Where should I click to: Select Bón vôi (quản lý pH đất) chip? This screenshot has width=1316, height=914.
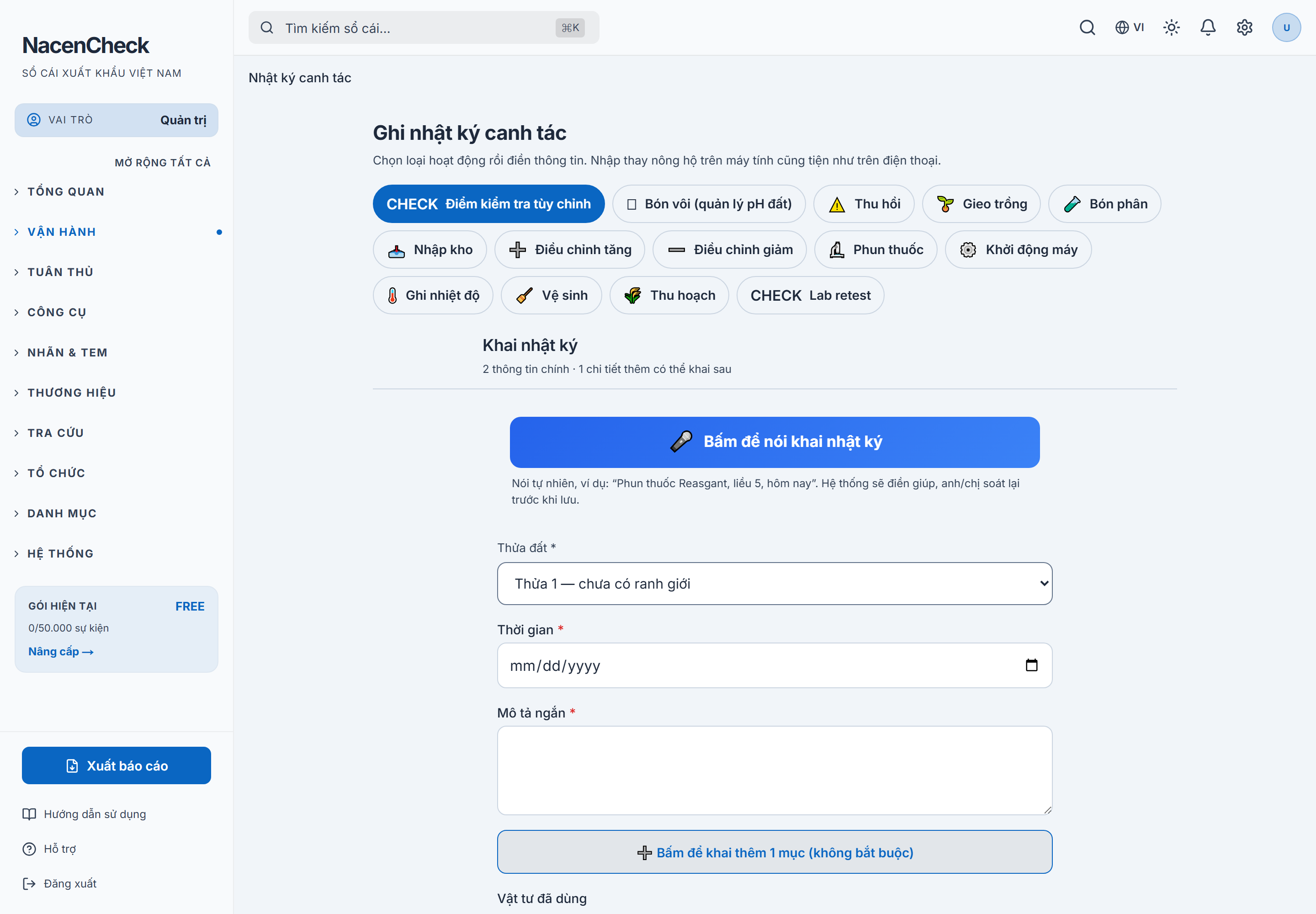click(x=709, y=204)
